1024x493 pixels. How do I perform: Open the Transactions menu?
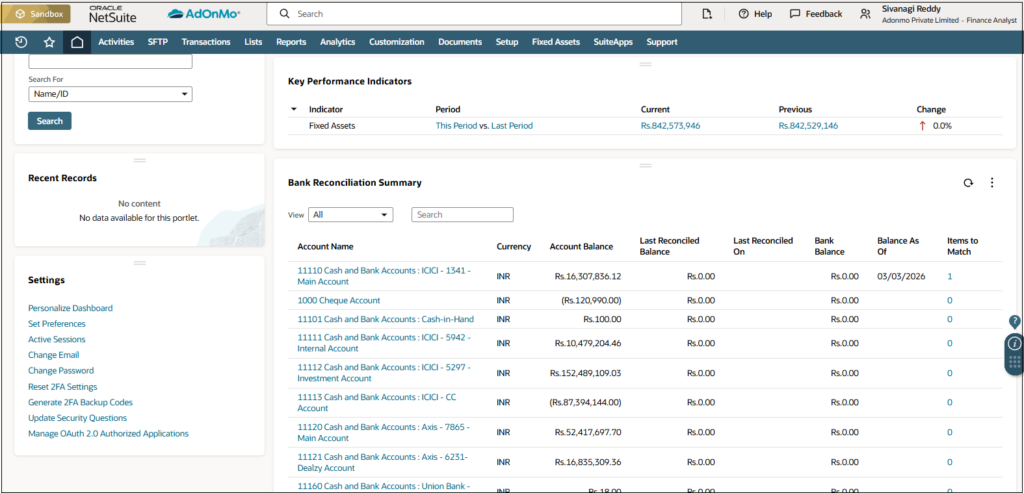pos(207,42)
